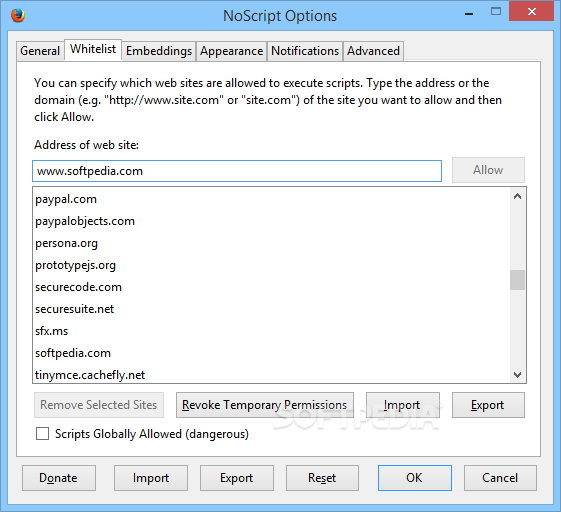Click Revoke Temporary Permissions
The width and height of the screenshot is (561, 512).
coord(265,405)
